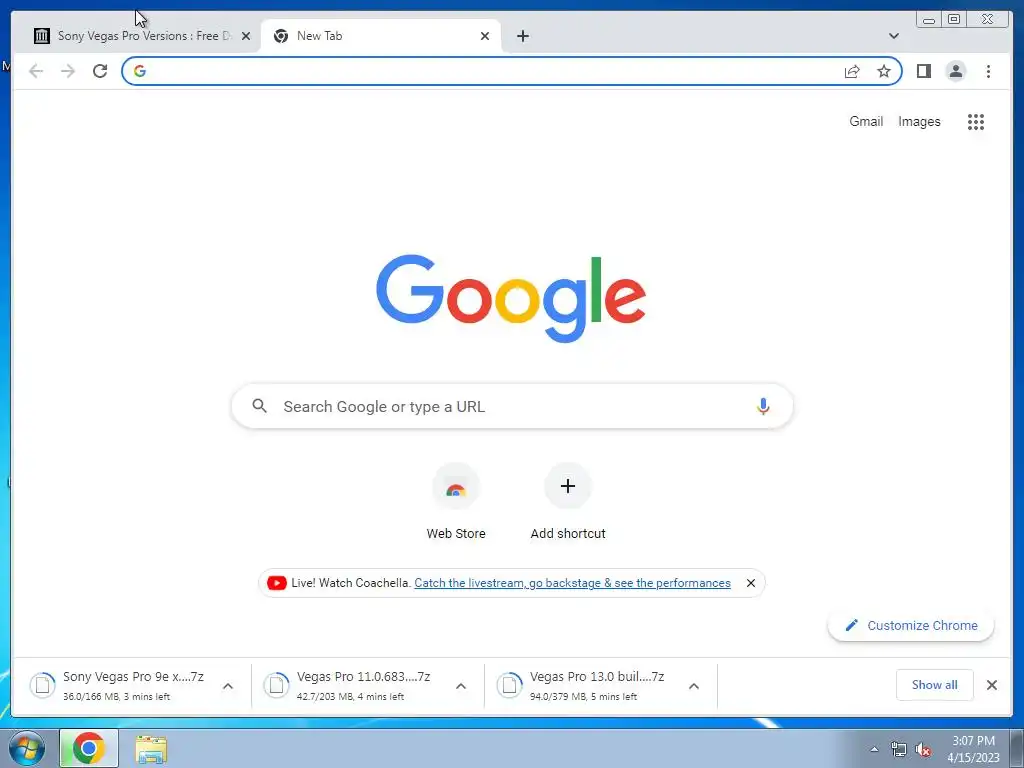Click the muted volume tray icon
This screenshot has width=1024, height=768.
coord(923,750)
